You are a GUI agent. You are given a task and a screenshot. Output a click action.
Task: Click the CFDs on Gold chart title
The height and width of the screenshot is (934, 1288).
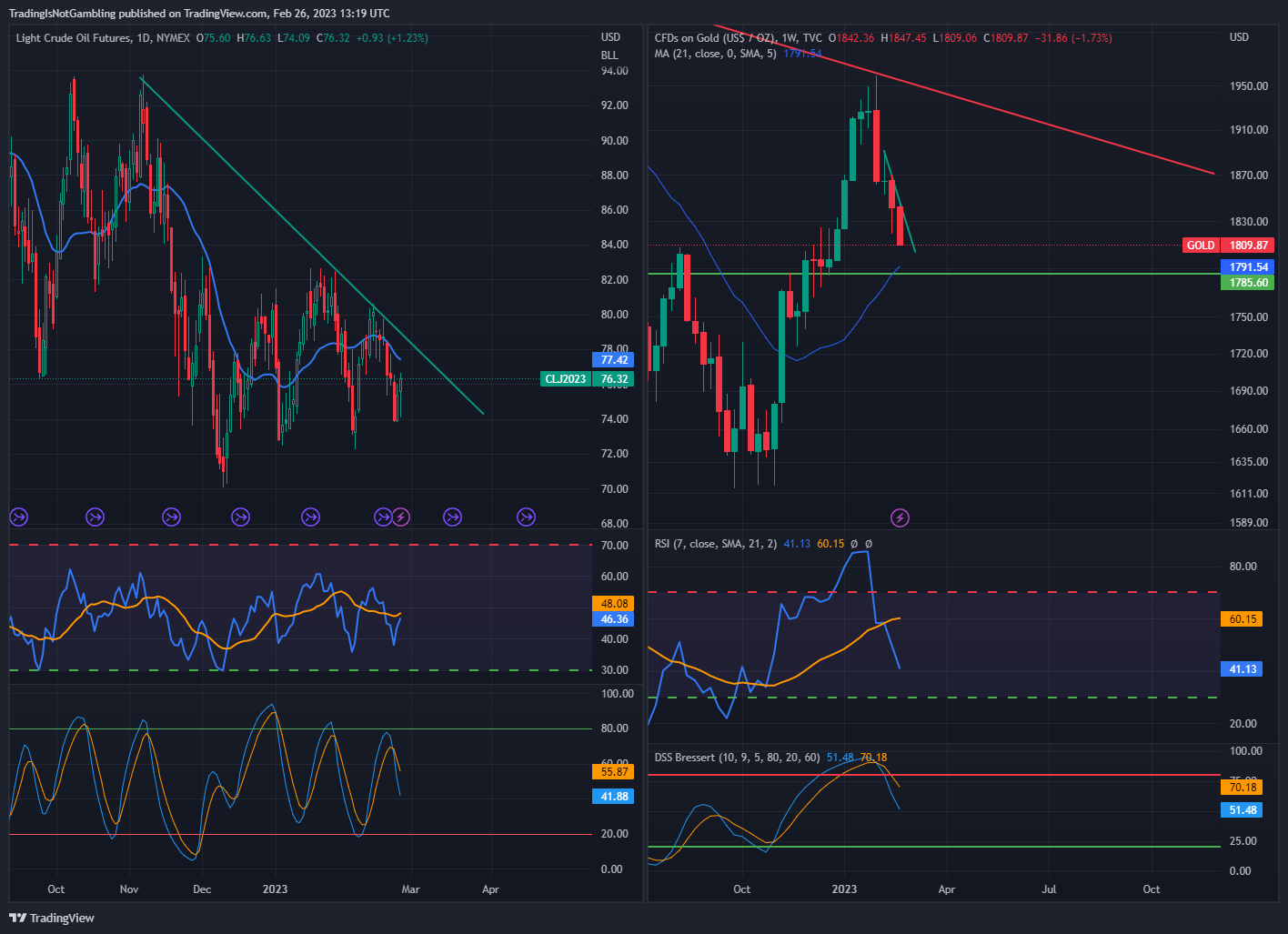(x=739, y=38)
